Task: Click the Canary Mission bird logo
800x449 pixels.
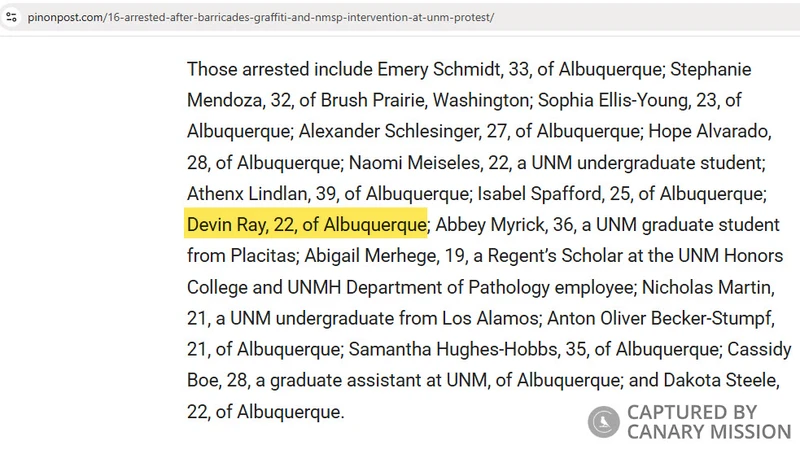Action: tap(604, 422)
